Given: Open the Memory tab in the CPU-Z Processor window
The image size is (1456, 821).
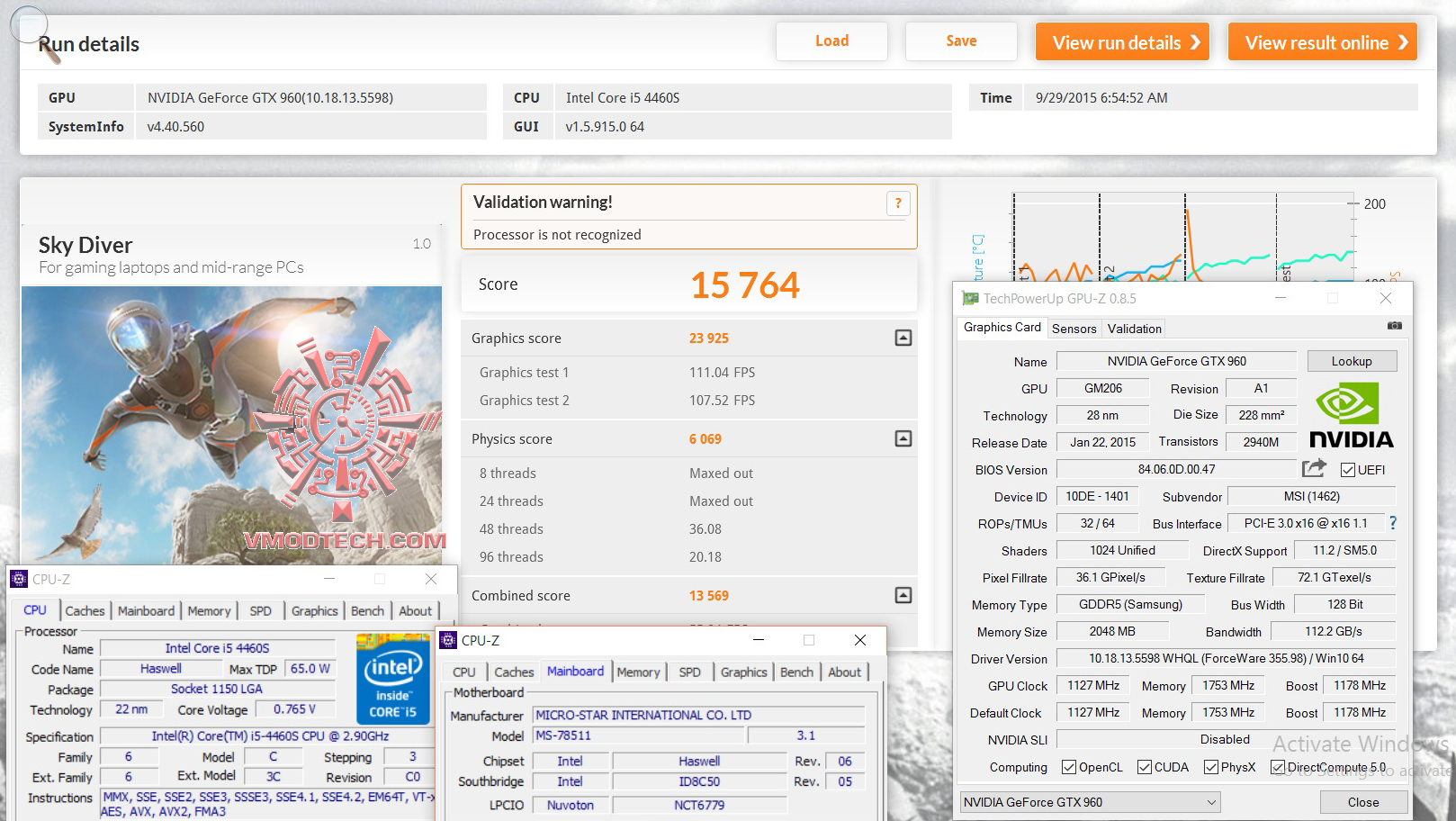Looking at the screenshot, I should (209, 610).
